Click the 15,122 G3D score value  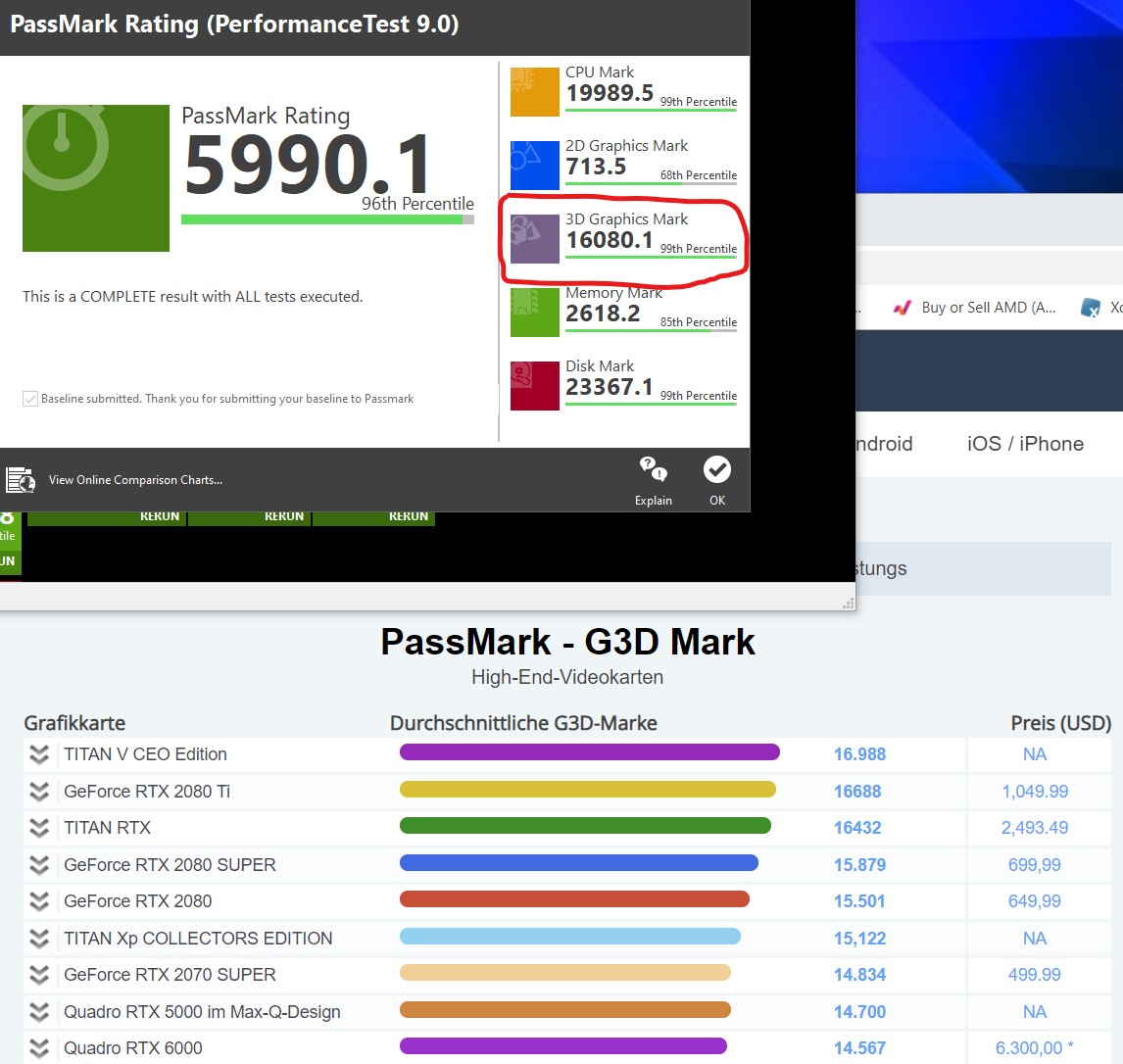[859, 938]
